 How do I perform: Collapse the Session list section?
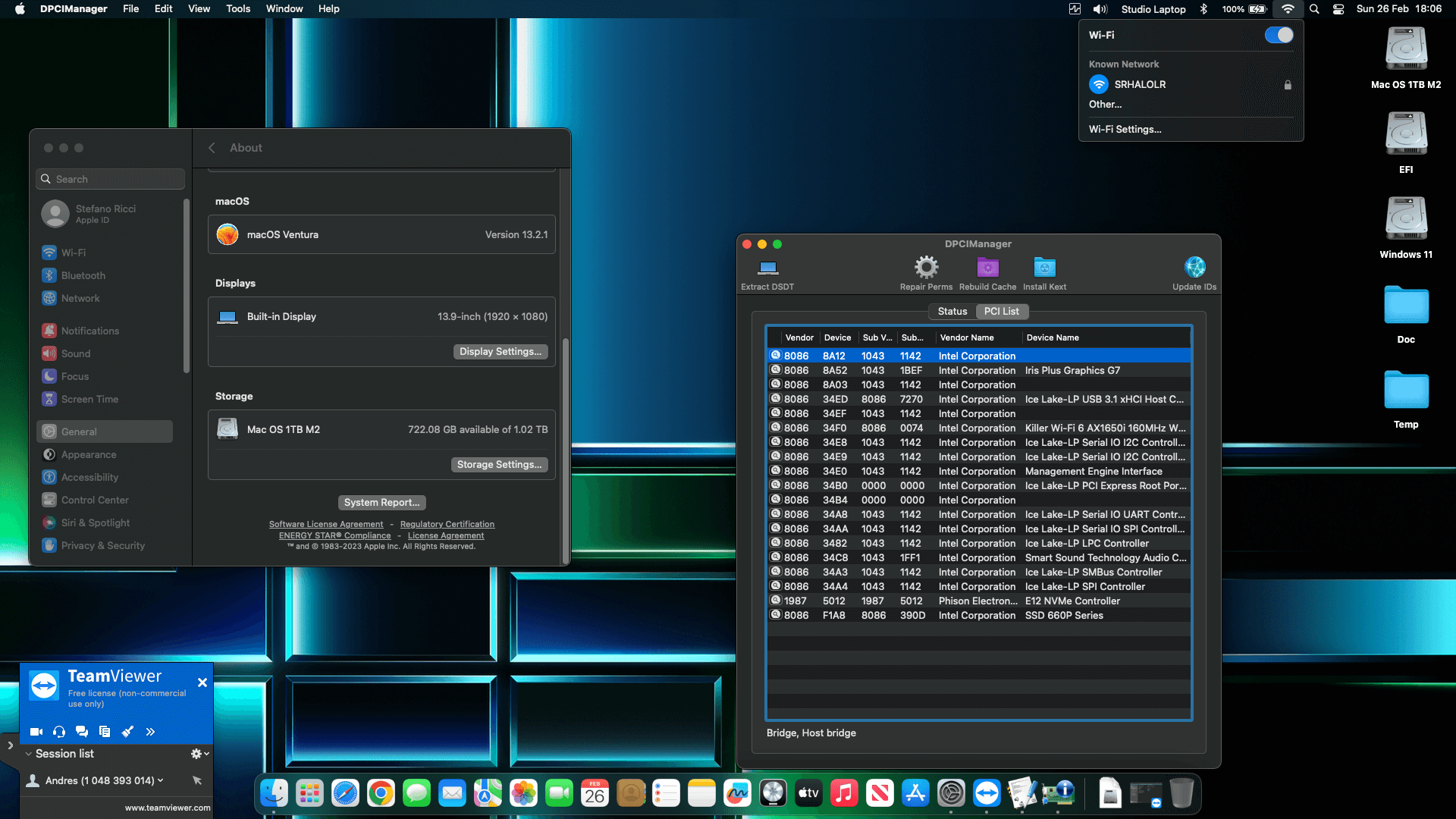point(29,754)
